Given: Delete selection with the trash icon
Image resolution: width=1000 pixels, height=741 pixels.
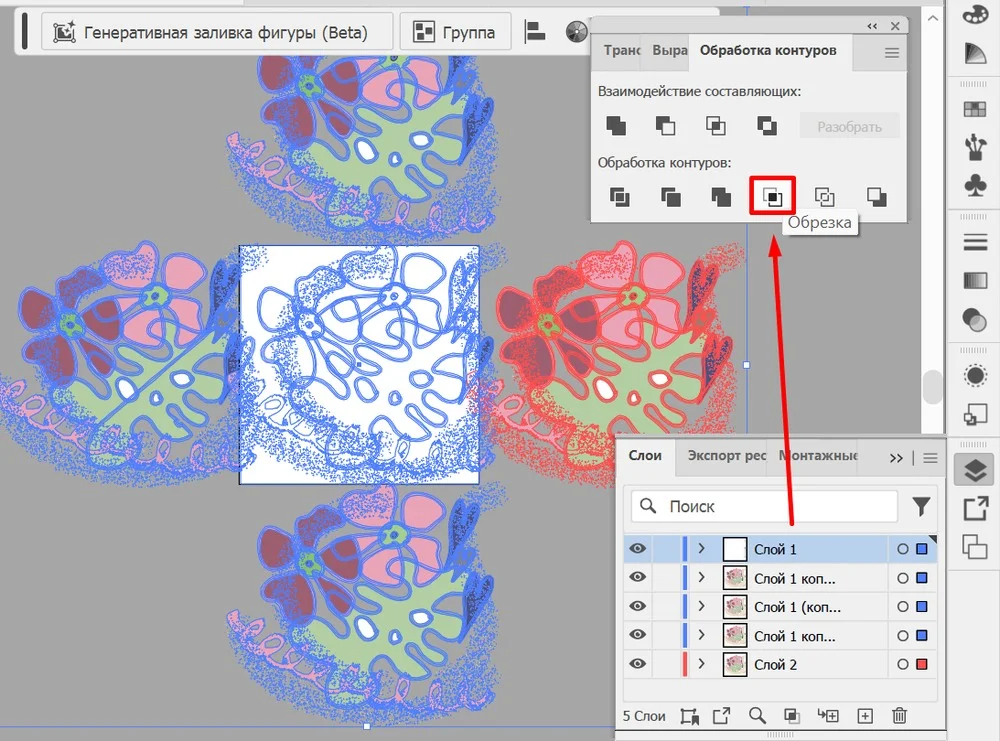Looking at the screenshot, I should click(x=899, y=715).
